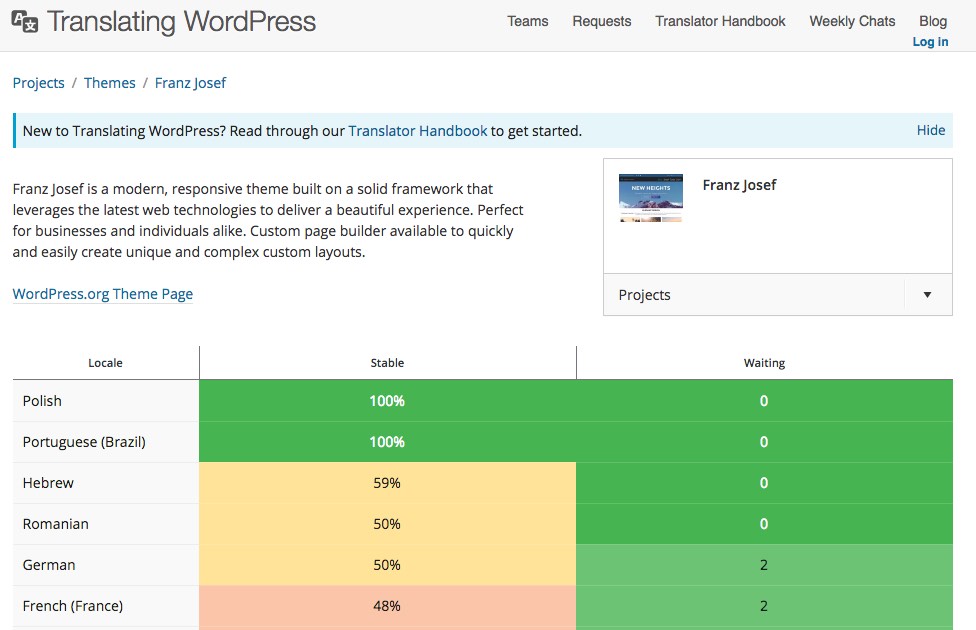Click Hebrew 59% stable cell

point(387,483)
